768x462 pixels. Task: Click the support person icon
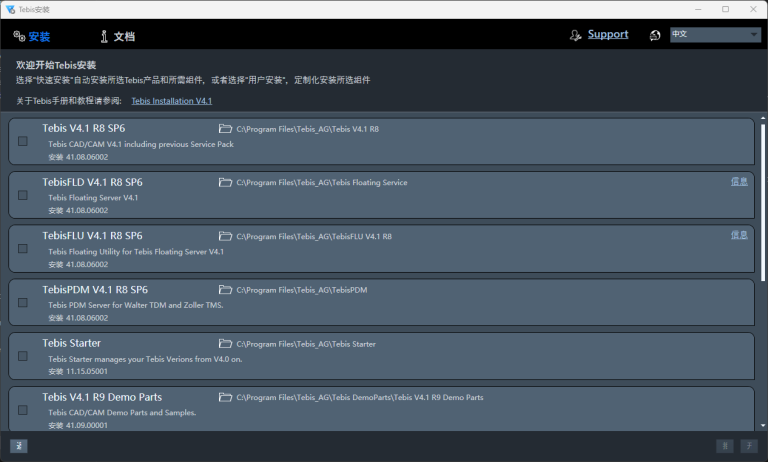(575, 35)
